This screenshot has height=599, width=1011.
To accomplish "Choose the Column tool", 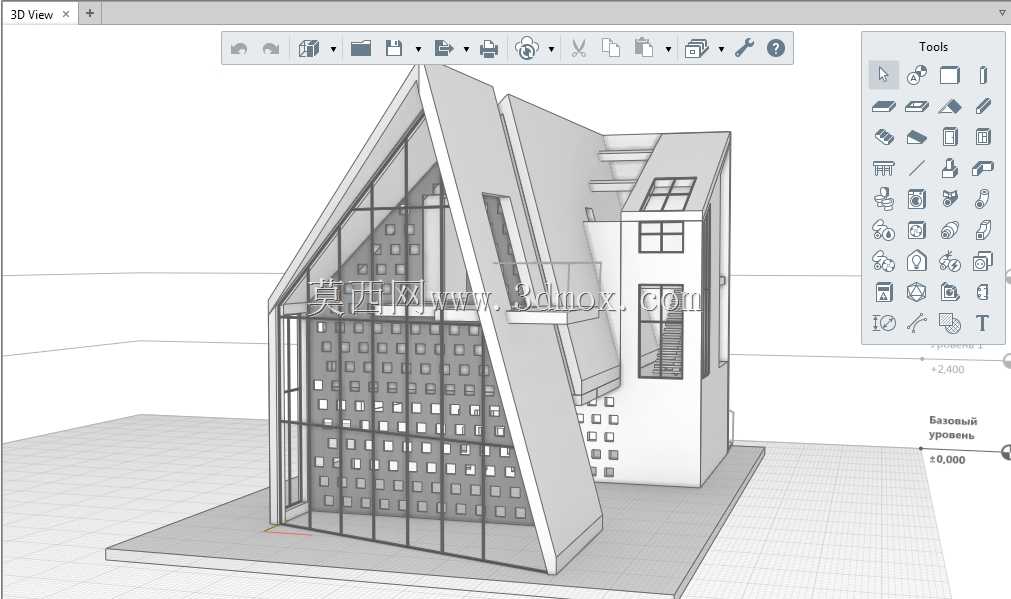I will click(x=983, y=75).
